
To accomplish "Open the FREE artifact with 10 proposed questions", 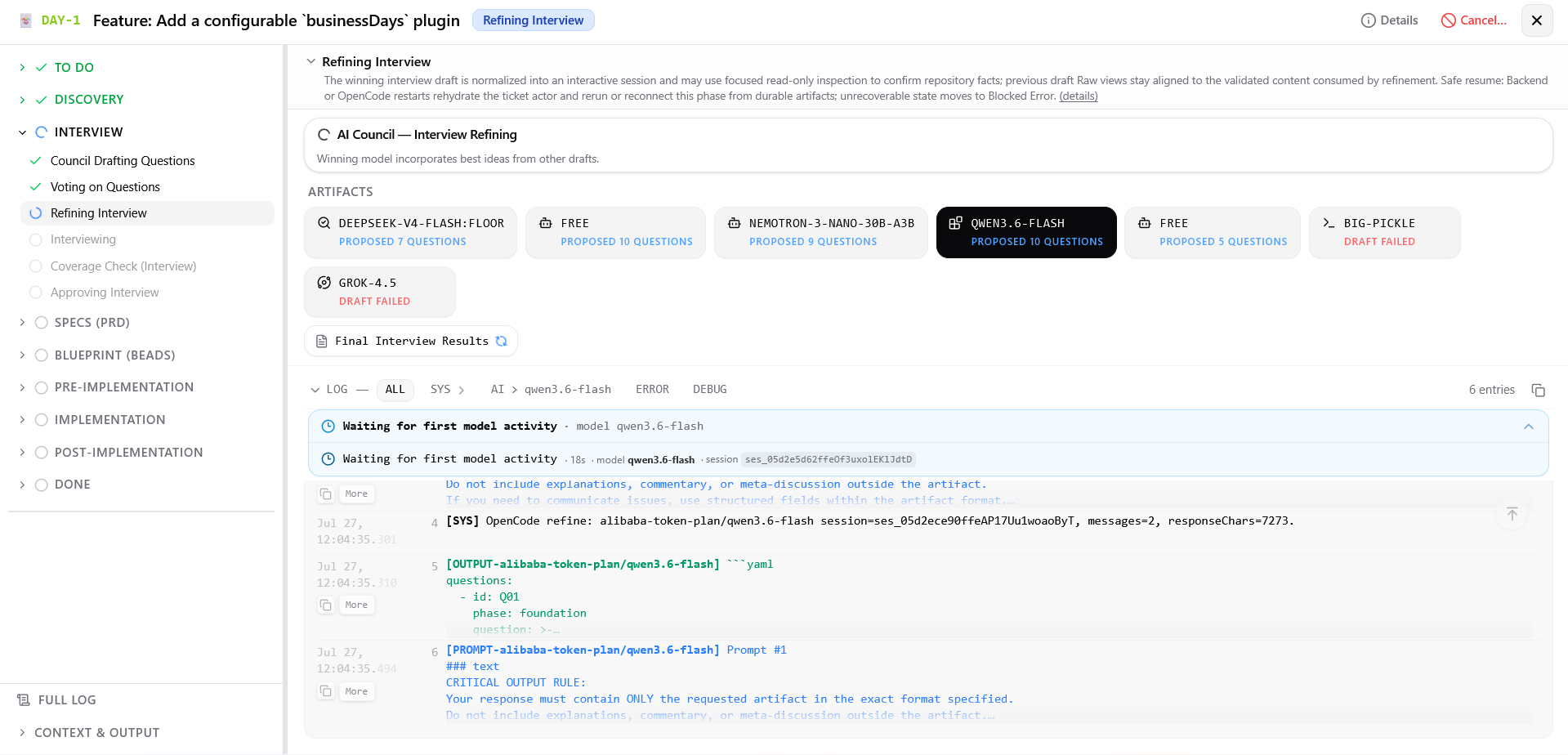I will click(615, 233).
